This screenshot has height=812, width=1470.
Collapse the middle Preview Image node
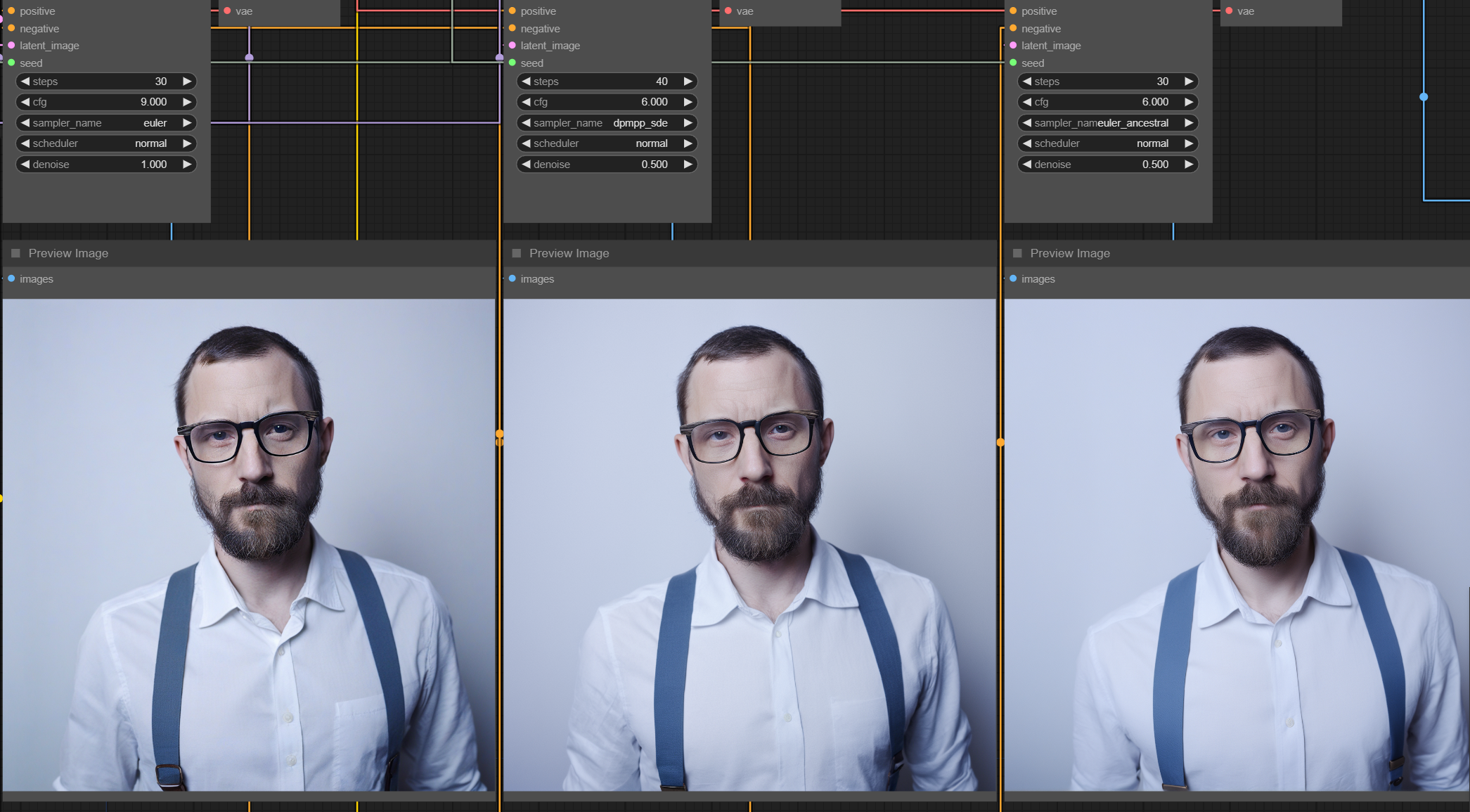516,252
